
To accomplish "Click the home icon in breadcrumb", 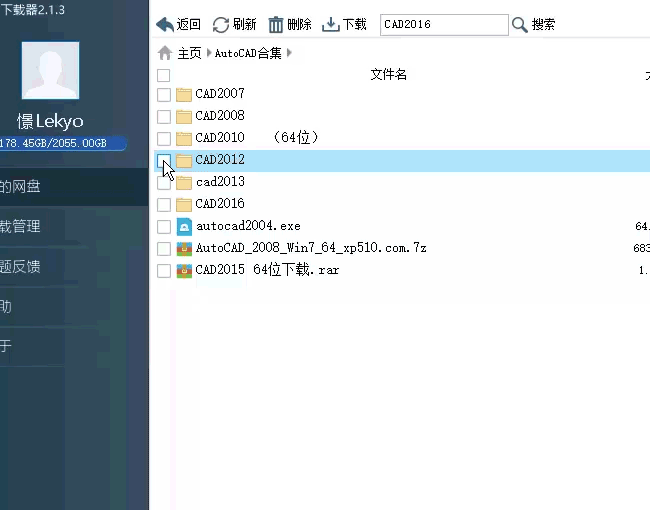I will (x=165, y=53).
